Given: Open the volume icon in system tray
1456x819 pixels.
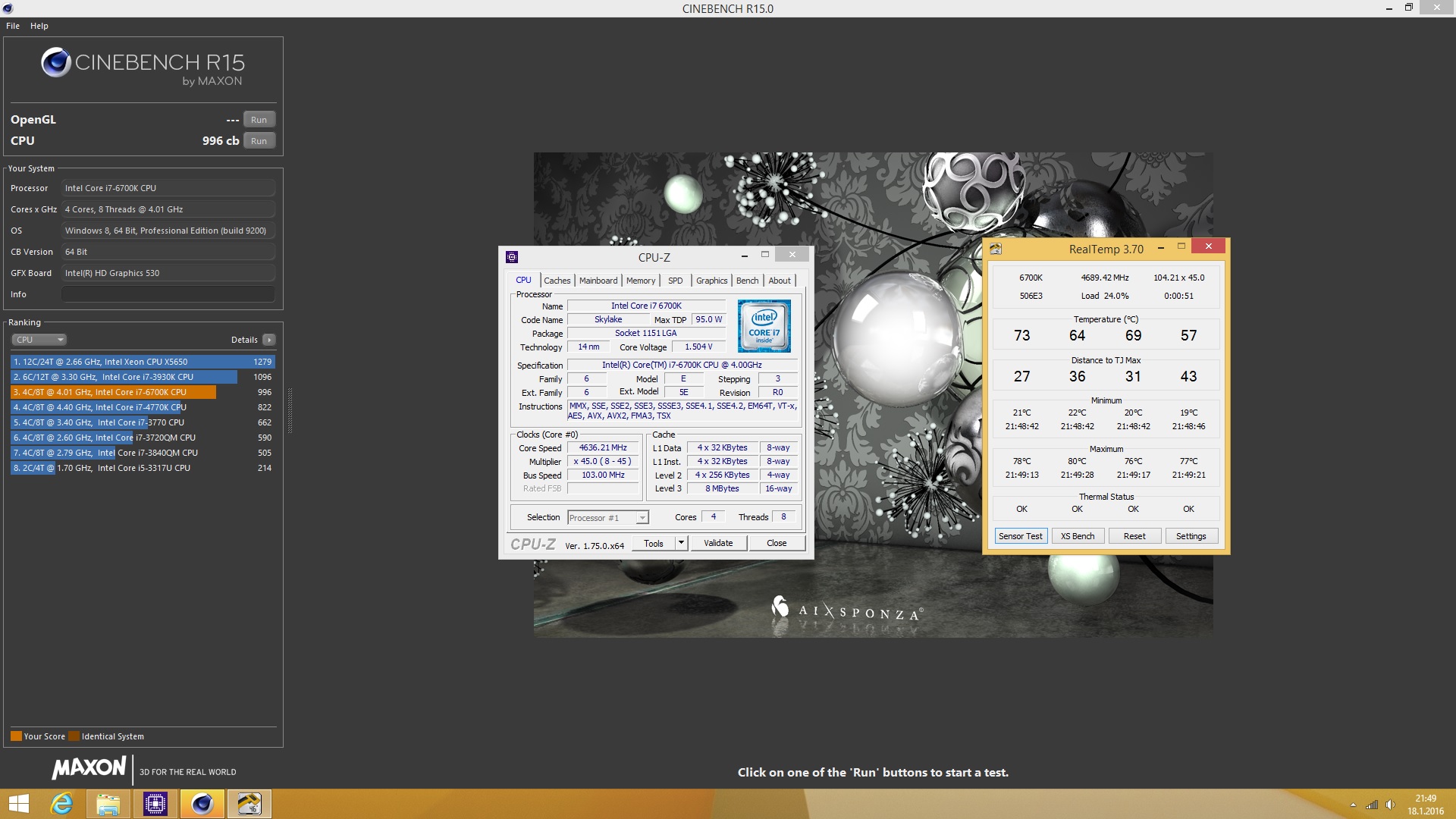Looking at the screenshot, I should point(1390,805).
